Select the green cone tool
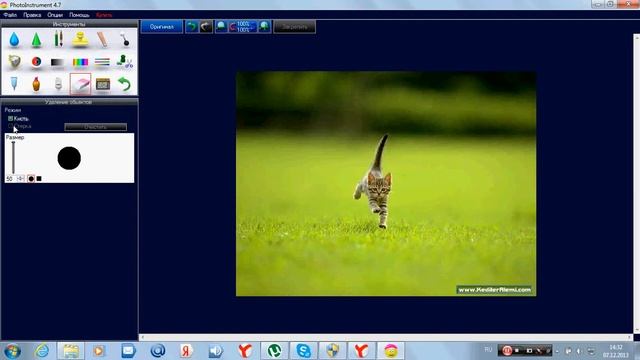Viewport: 640px width, 360px height. coord(36,40)
